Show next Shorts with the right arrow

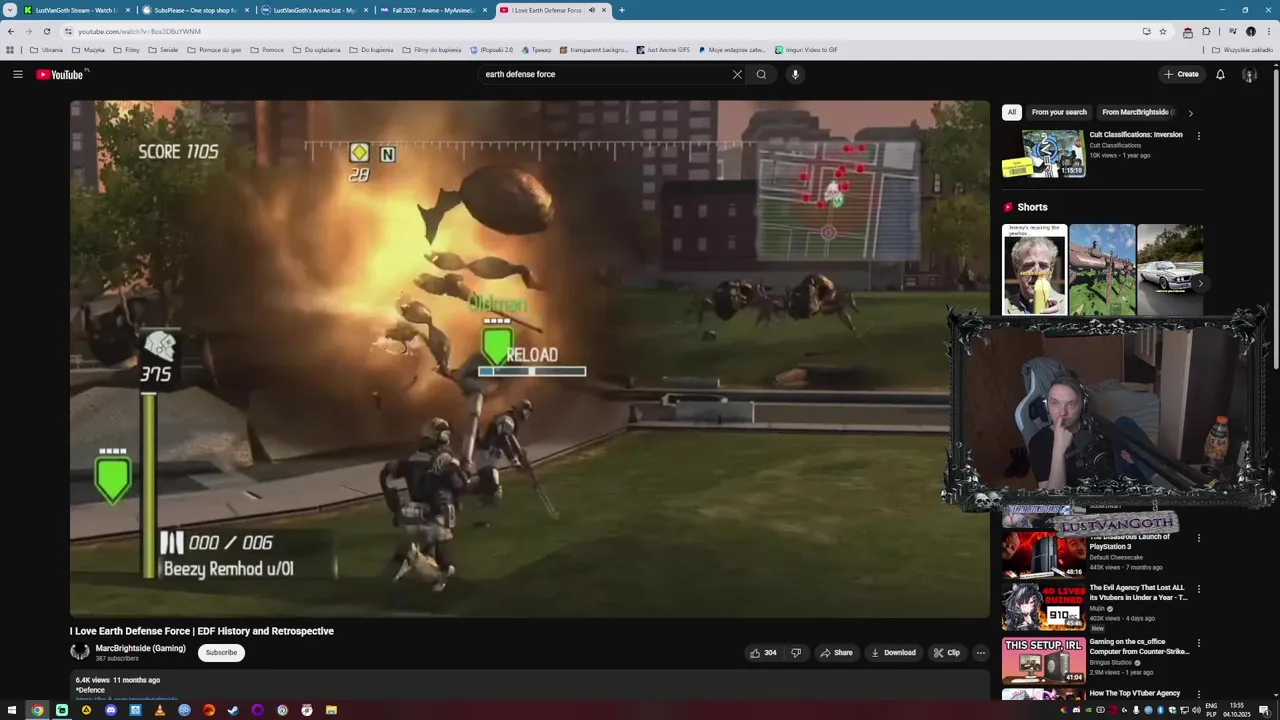(x=1200, y=283)
